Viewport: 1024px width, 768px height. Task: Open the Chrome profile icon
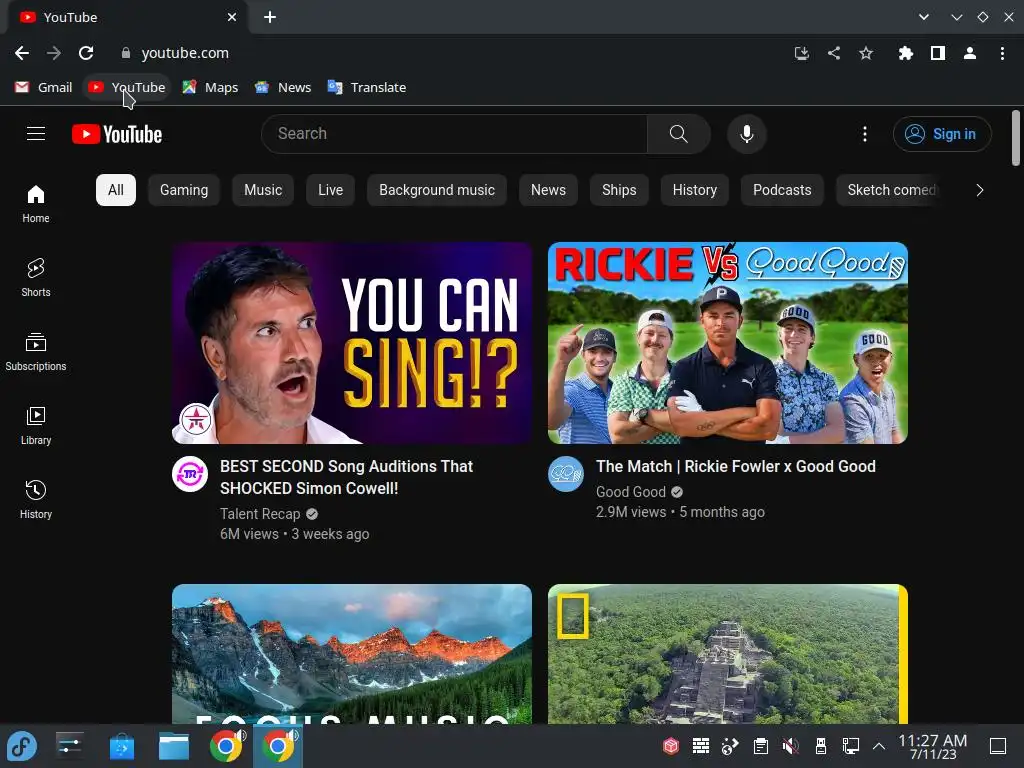pyautogui.click(x=970, y=53)
